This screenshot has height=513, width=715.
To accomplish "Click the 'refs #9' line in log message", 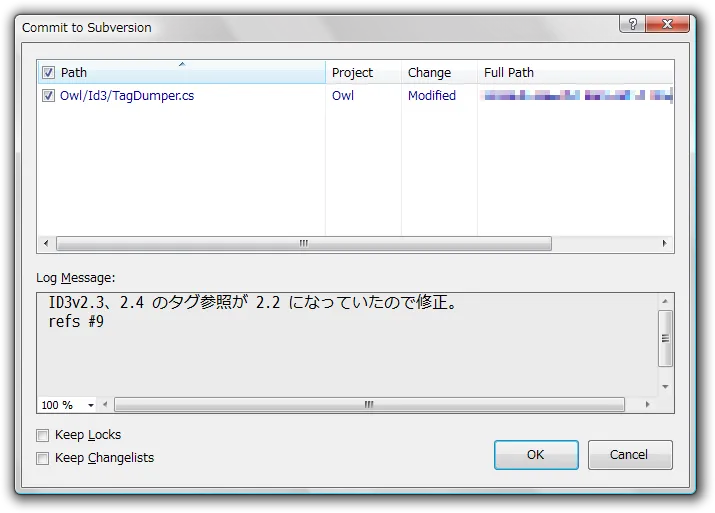I will [77, 322].
